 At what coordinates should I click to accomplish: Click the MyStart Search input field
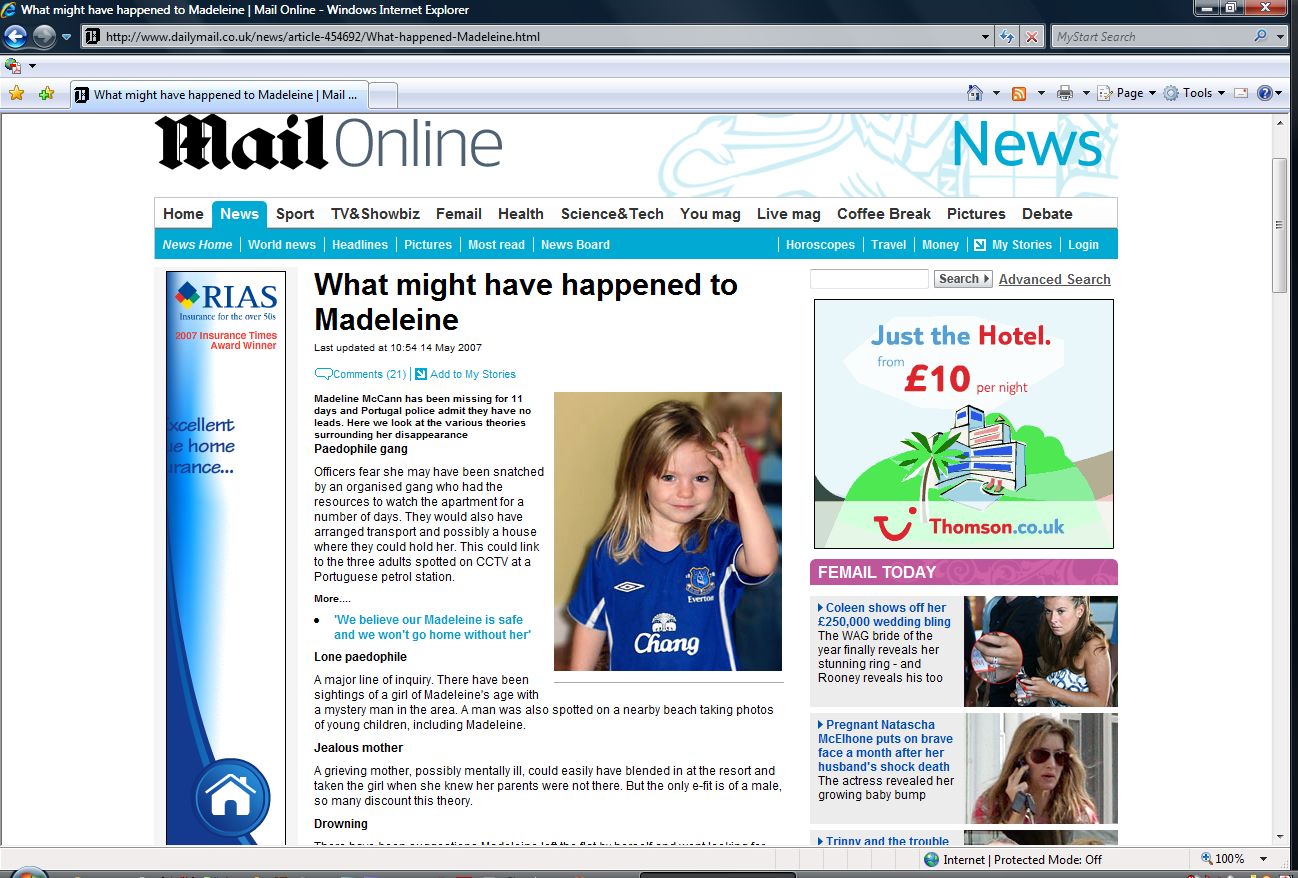click(1150, 37)
